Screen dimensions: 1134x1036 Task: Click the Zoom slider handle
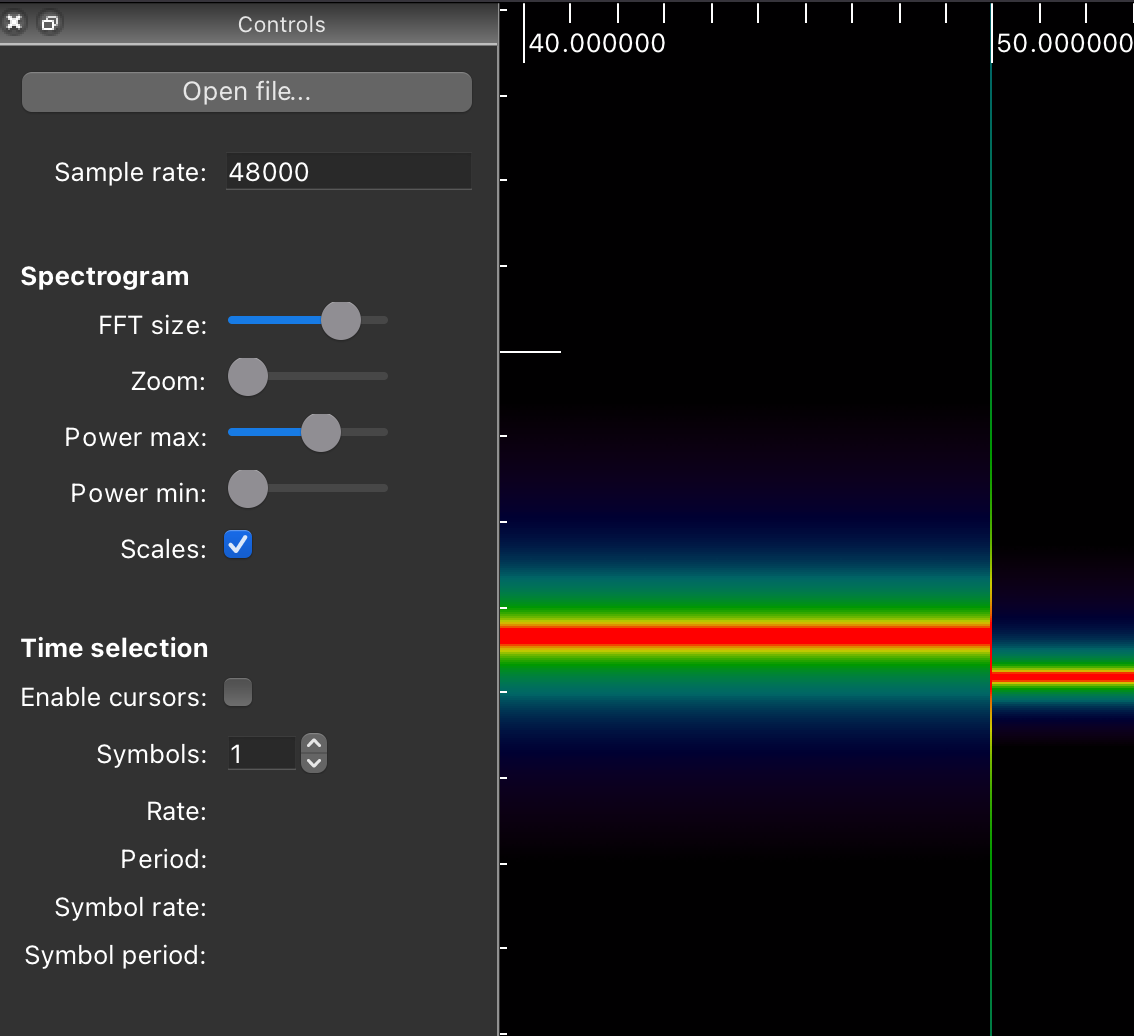click(x=248, y=376)
